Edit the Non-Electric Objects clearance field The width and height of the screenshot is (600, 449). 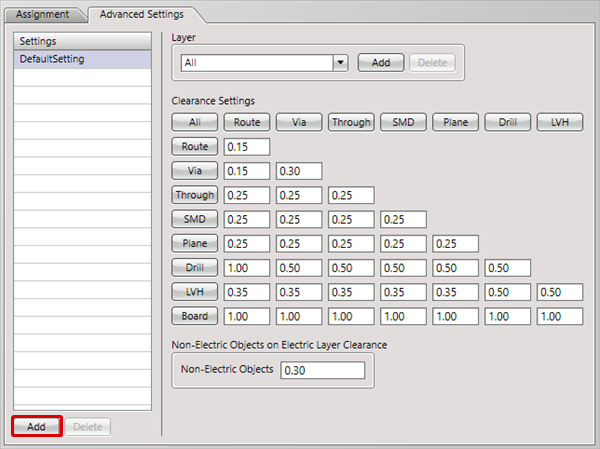[323, 371]
